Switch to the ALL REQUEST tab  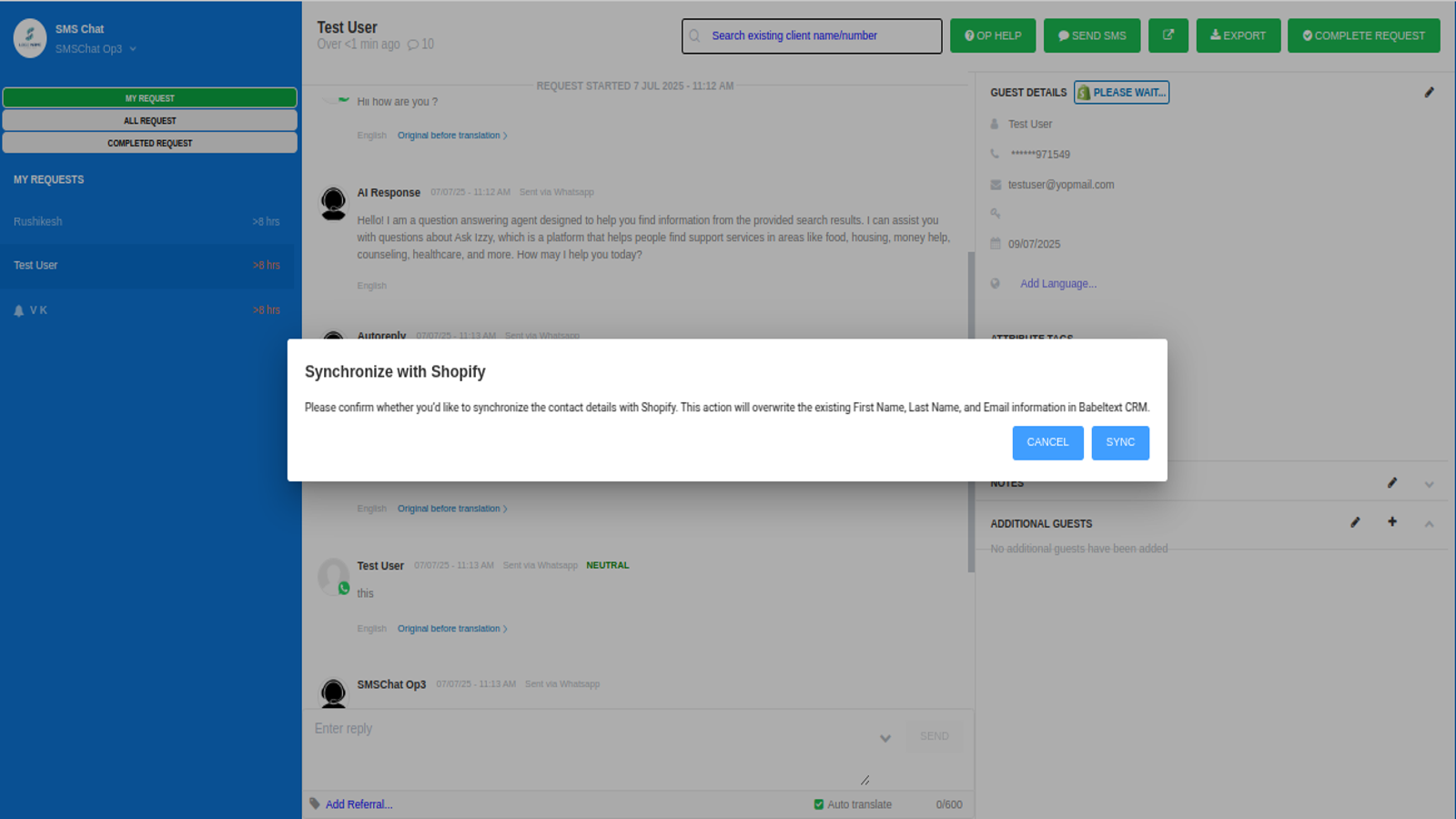point(150,120)
